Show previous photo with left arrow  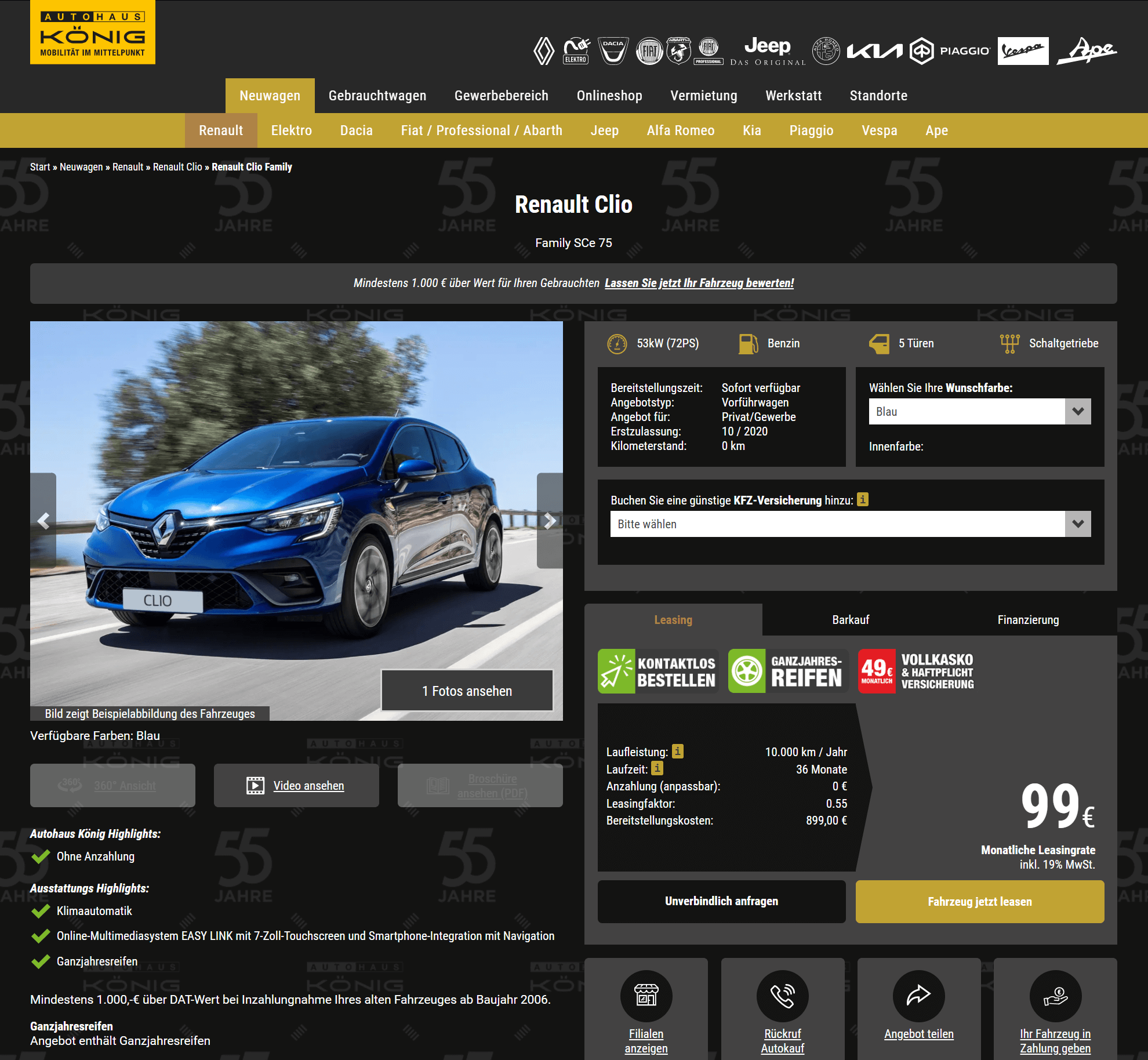point(43,521)
